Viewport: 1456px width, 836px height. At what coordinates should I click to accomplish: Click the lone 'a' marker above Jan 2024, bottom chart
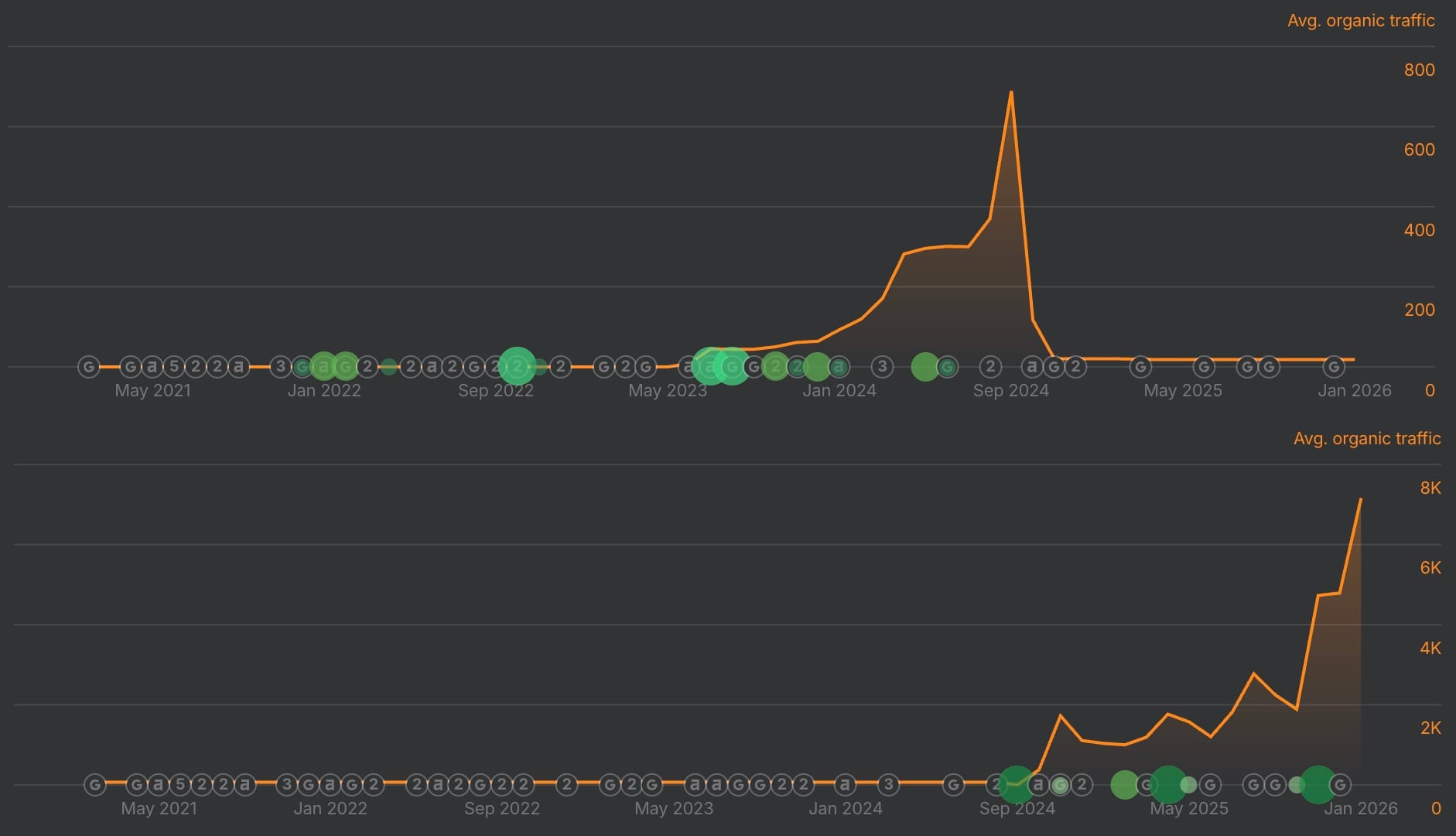(845, 784)
